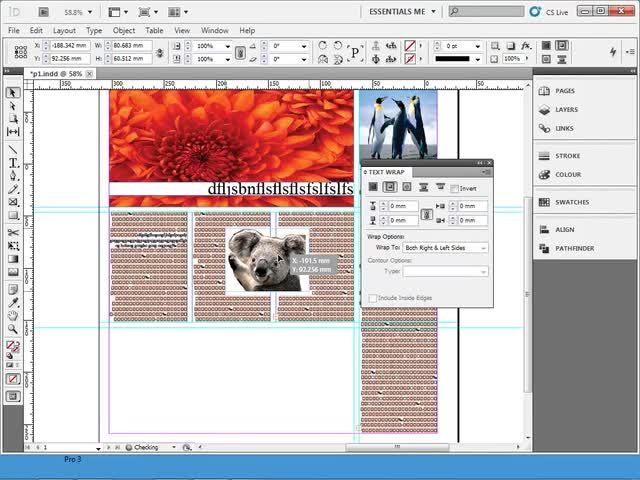Toggle the make all offsets same link
This screenshot has height=480, width=640.
(427, 213)
